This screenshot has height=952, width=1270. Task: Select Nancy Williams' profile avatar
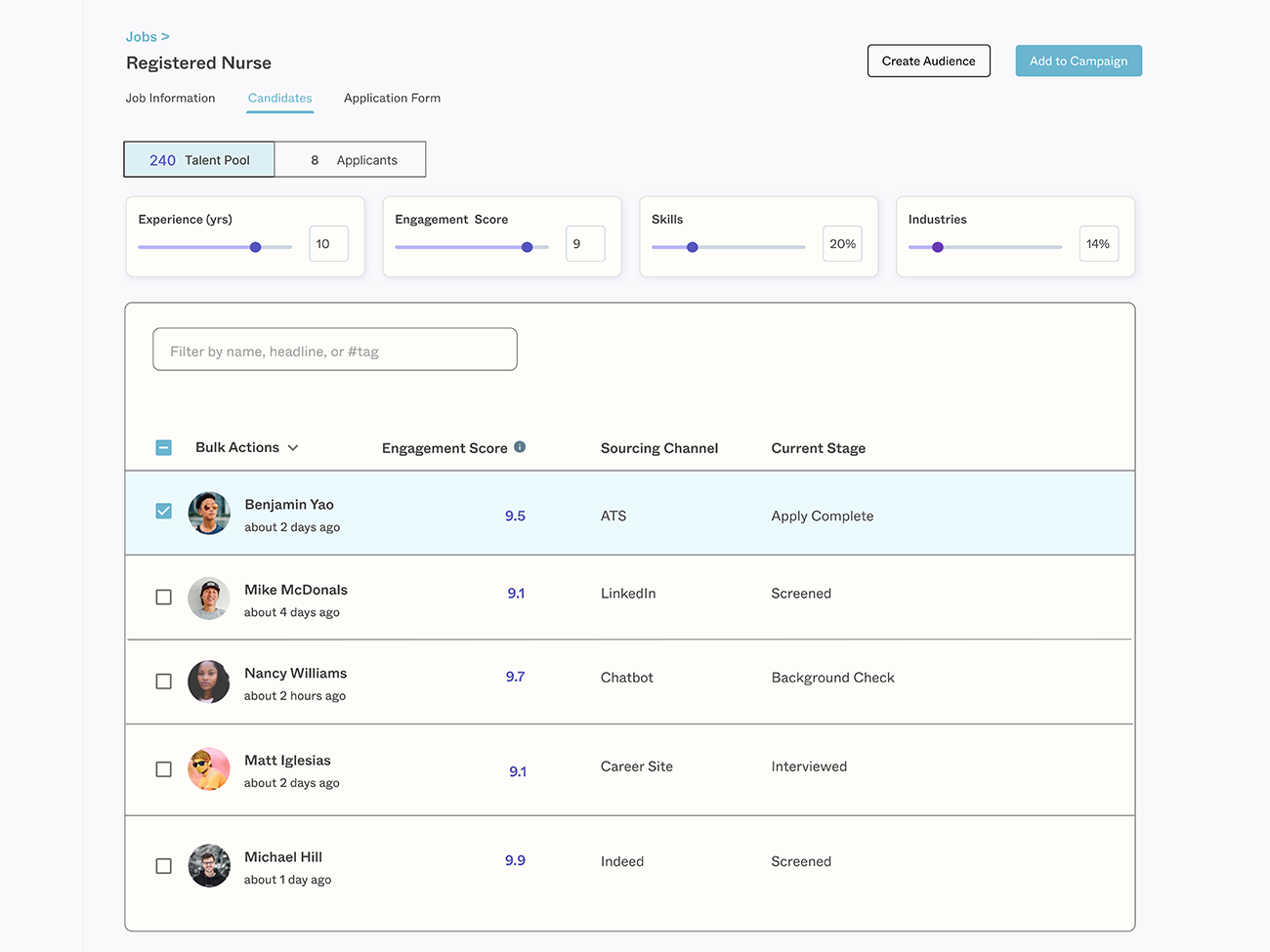pos(209,682)
